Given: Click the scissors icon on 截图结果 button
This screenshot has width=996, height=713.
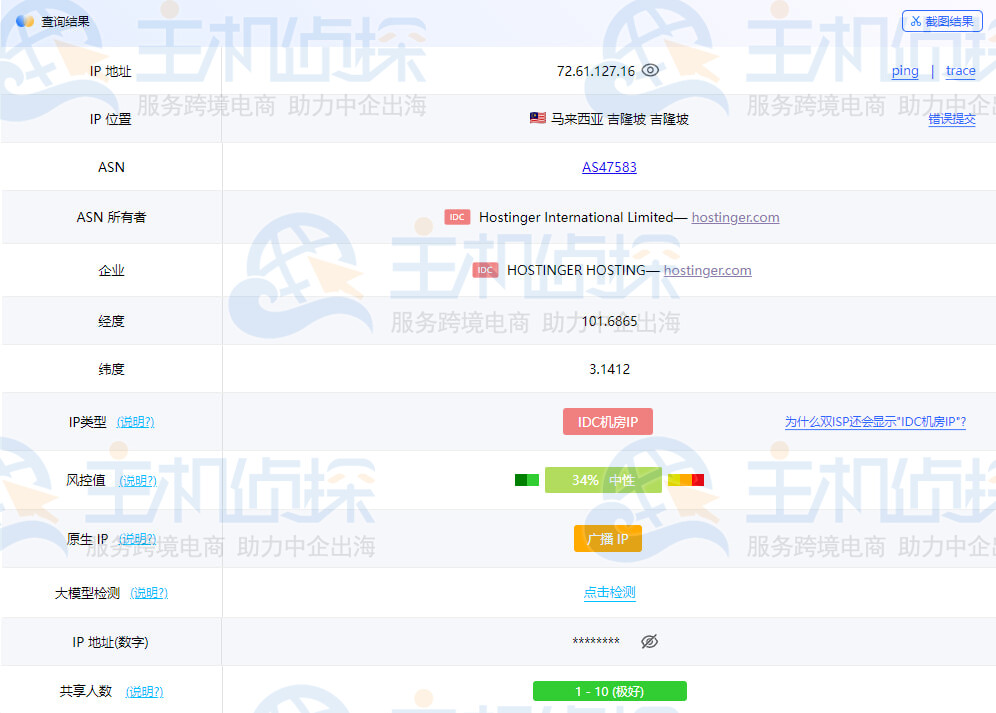Looking at the screenshot, I should point(915,21).
